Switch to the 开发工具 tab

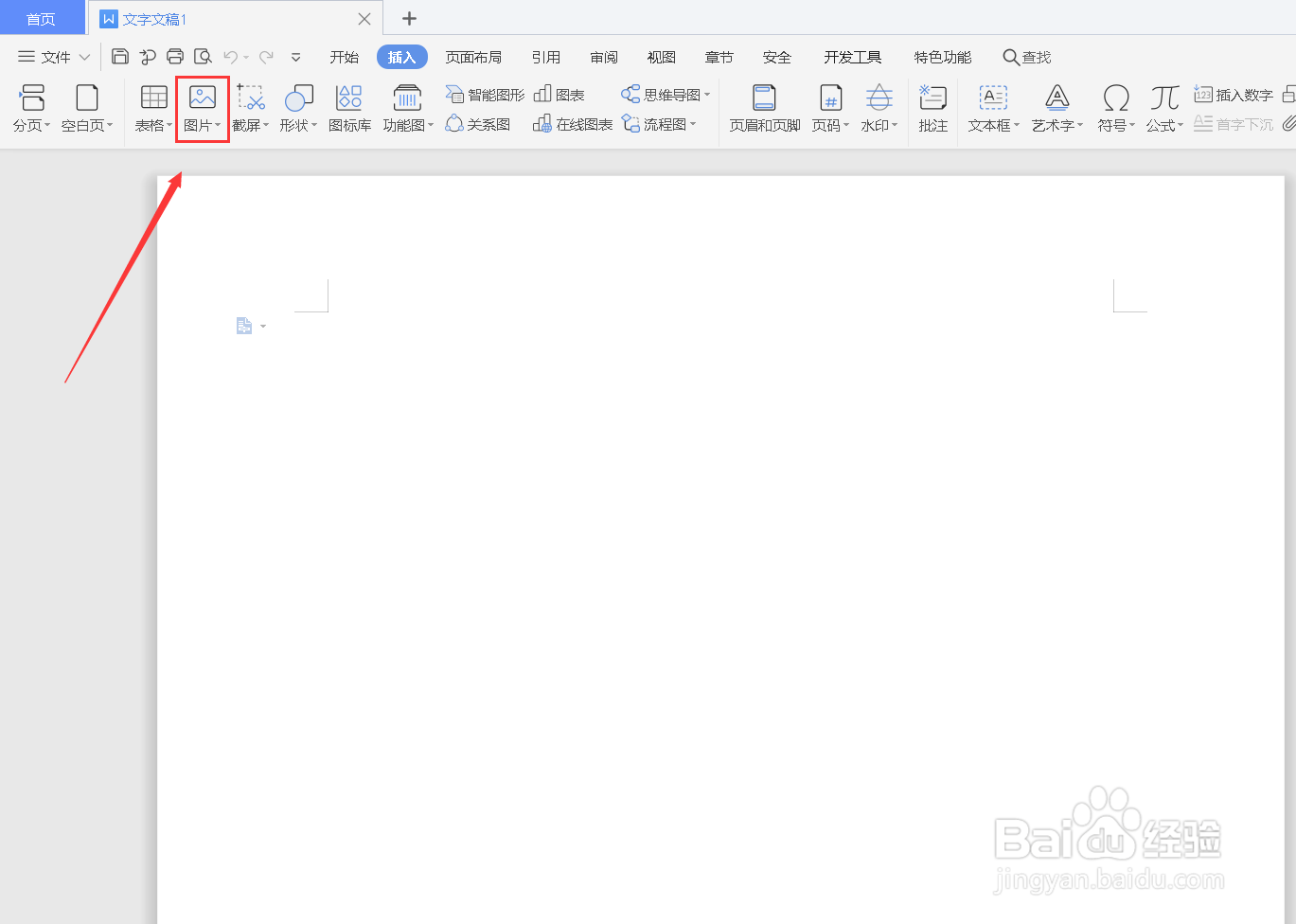click(853, 57)
